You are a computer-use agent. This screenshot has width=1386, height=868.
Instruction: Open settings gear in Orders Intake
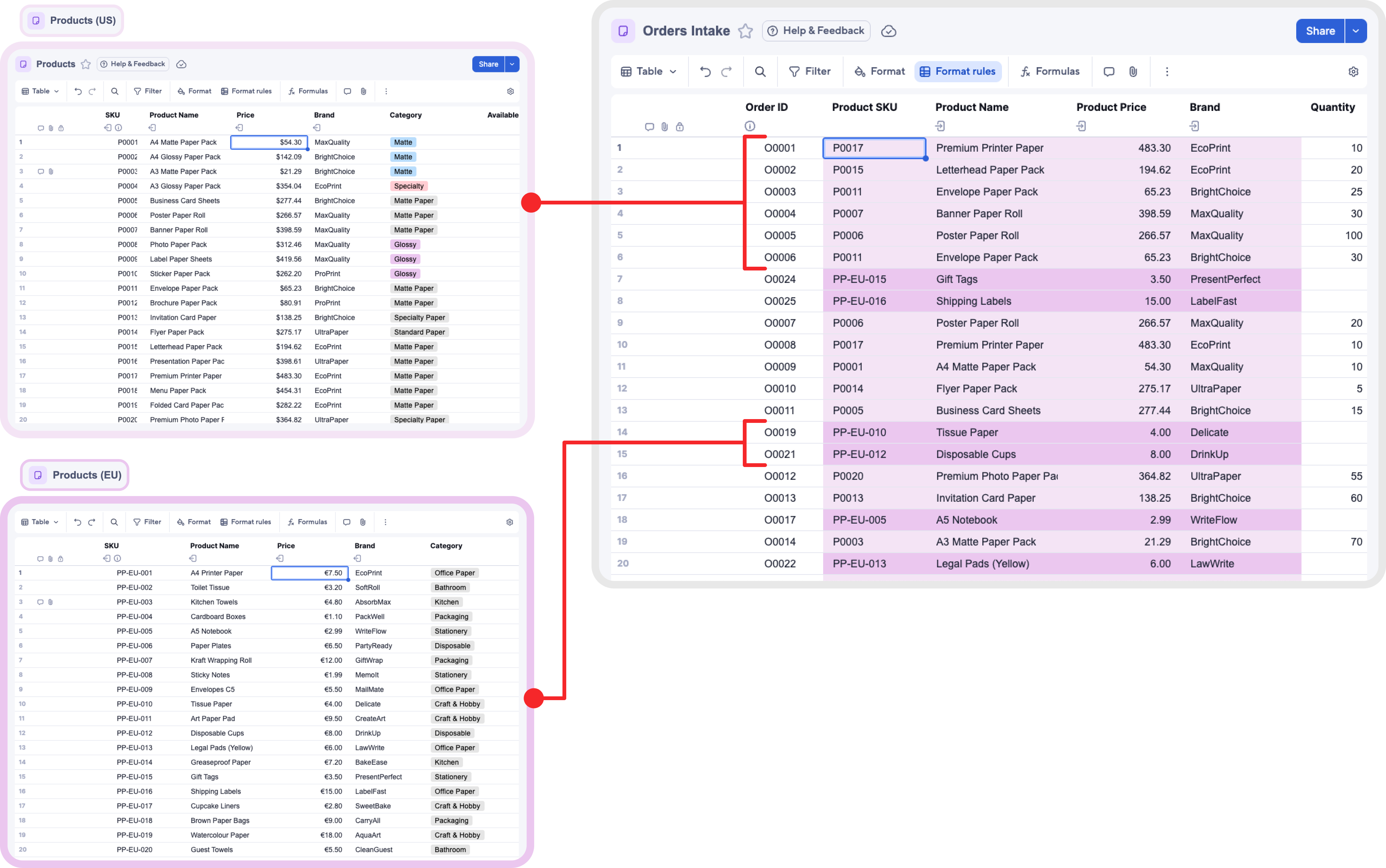pos(1353,72)
